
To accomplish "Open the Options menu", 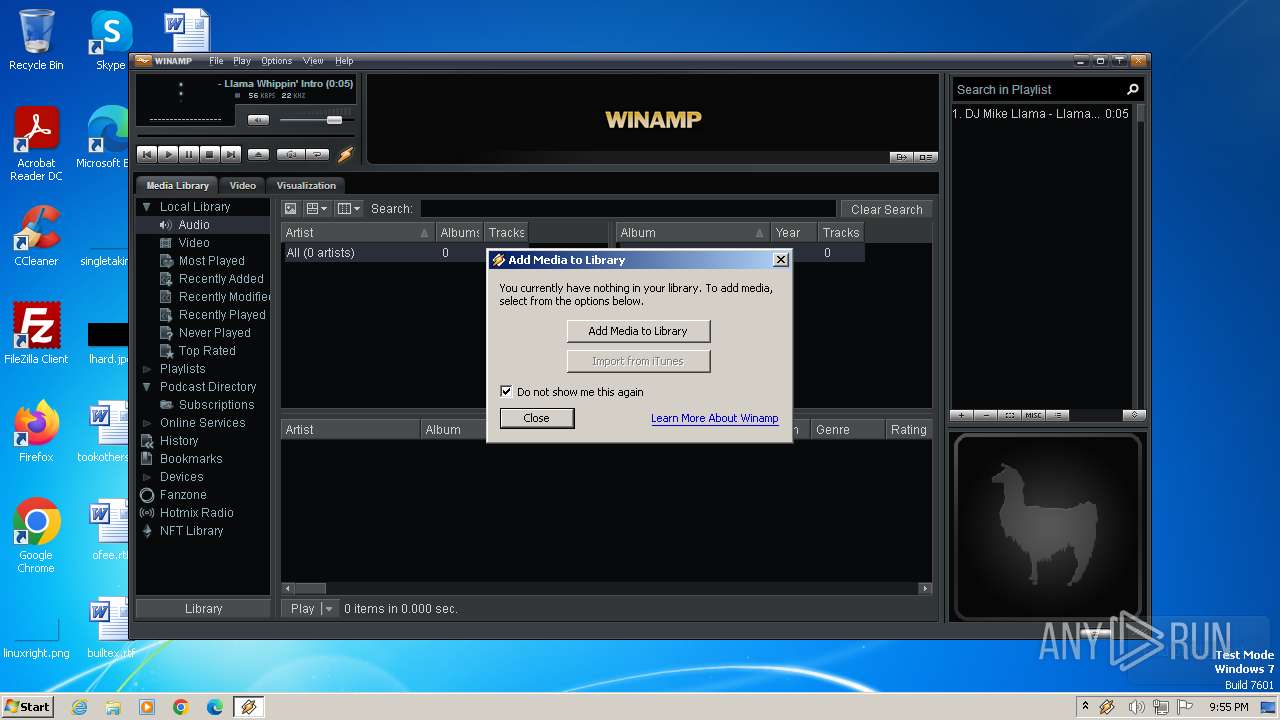I will (277, 61).
